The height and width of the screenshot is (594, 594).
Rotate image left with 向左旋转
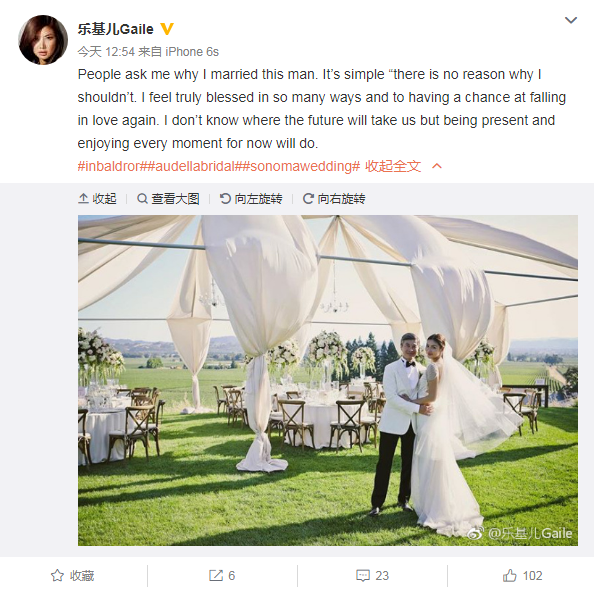pyautogui.click(x=251, y=199)
